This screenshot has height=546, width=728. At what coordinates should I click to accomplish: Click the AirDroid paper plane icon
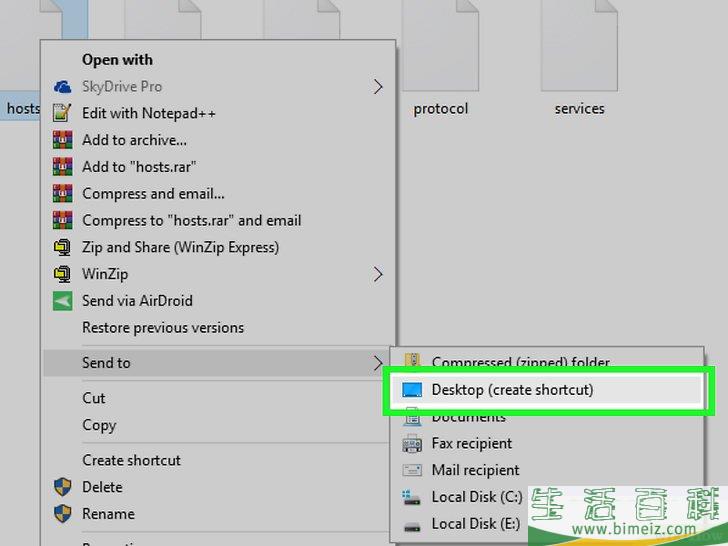point(62,301)
